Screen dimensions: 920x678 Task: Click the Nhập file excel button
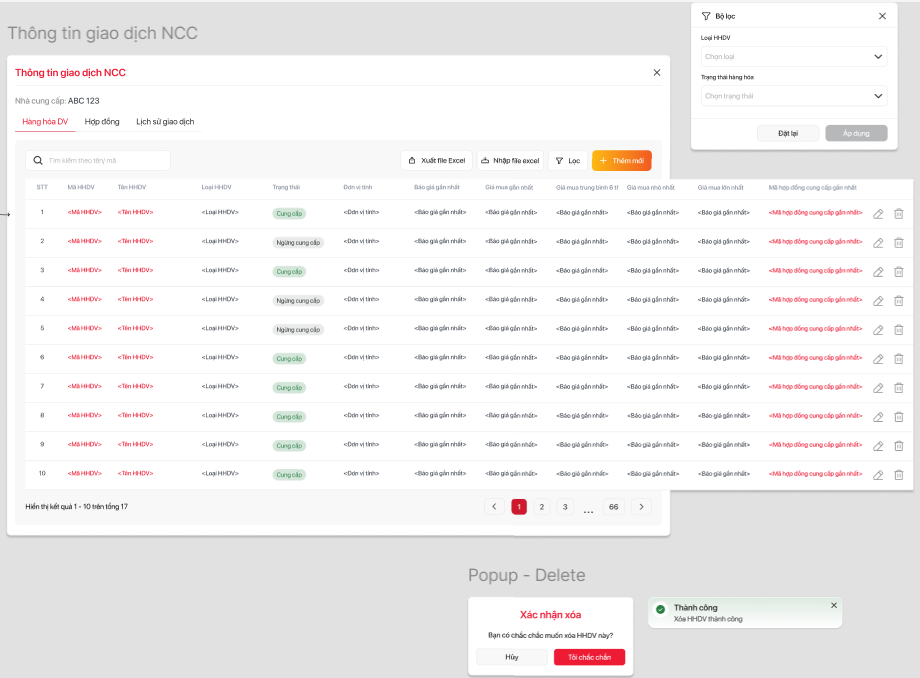click(509, 160)
